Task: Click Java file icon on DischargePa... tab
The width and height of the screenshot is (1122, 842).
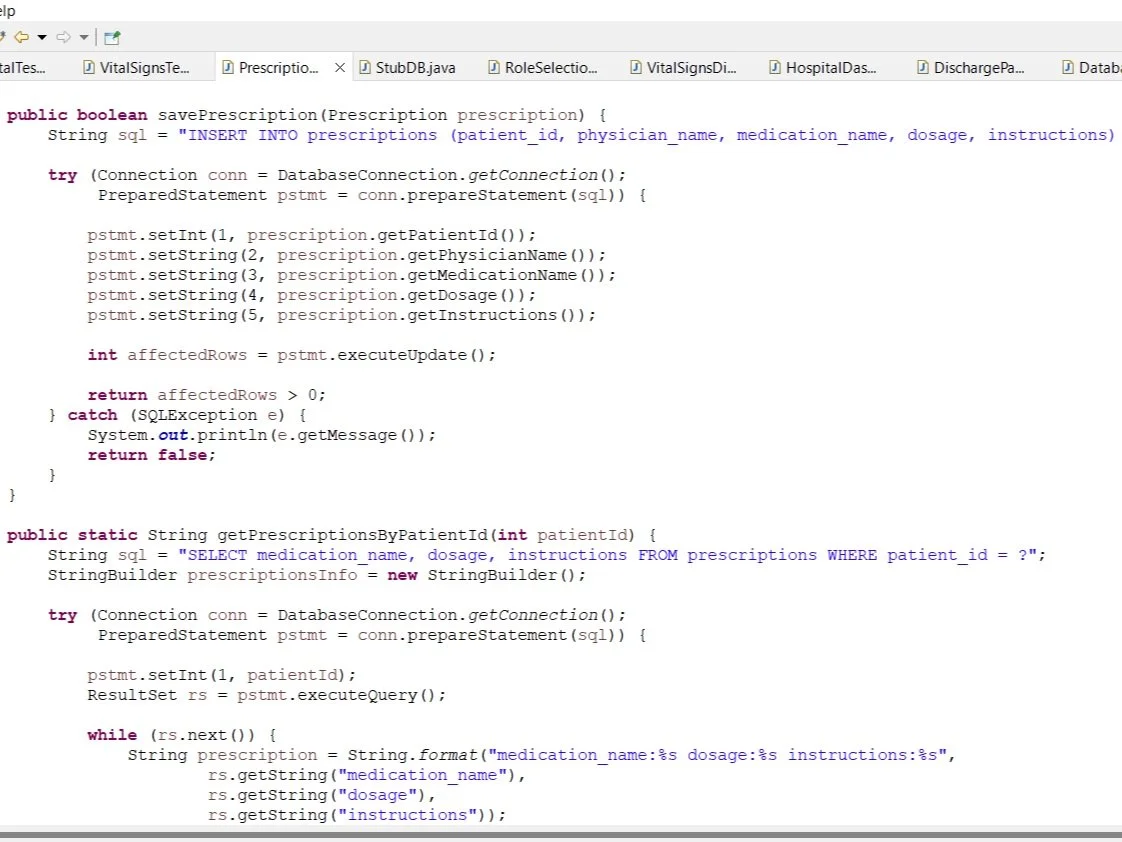Action: 923,67
